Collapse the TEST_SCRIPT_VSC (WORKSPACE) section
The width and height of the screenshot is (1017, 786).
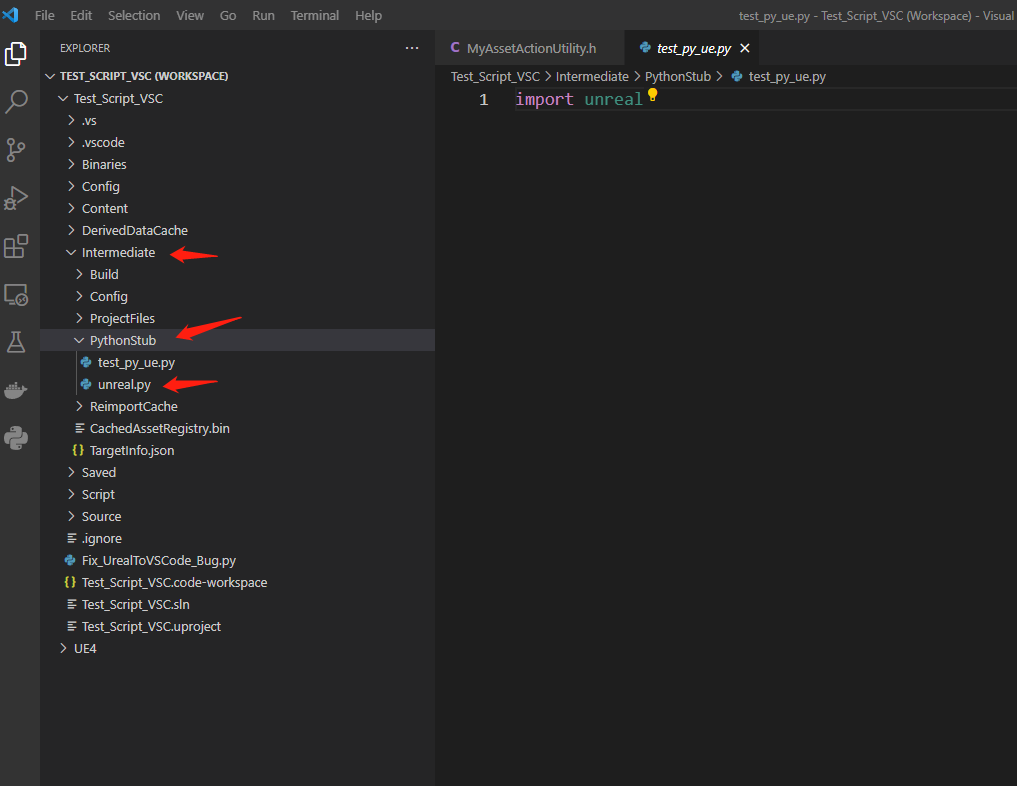(50, 76)
